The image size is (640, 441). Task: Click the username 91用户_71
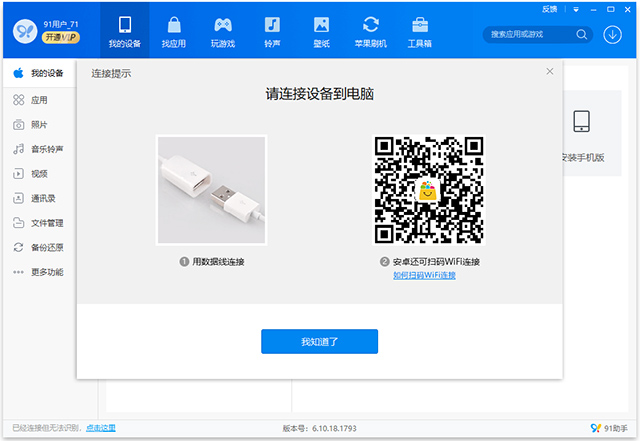coord(61,24)
